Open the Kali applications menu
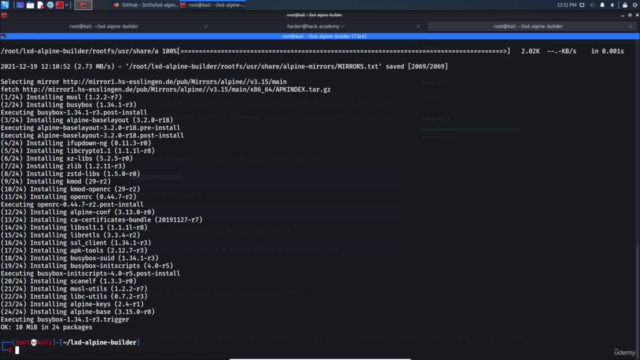The image size is (640, 360). point(5,5)
